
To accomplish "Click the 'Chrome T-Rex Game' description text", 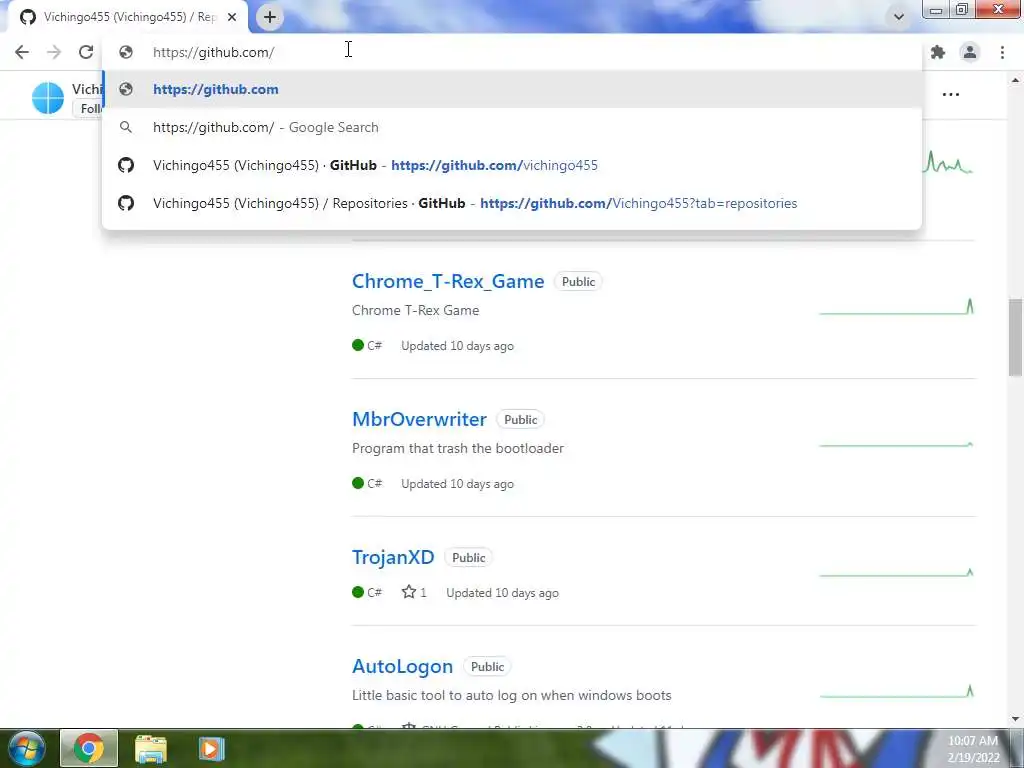I will (x=415, y=310).
